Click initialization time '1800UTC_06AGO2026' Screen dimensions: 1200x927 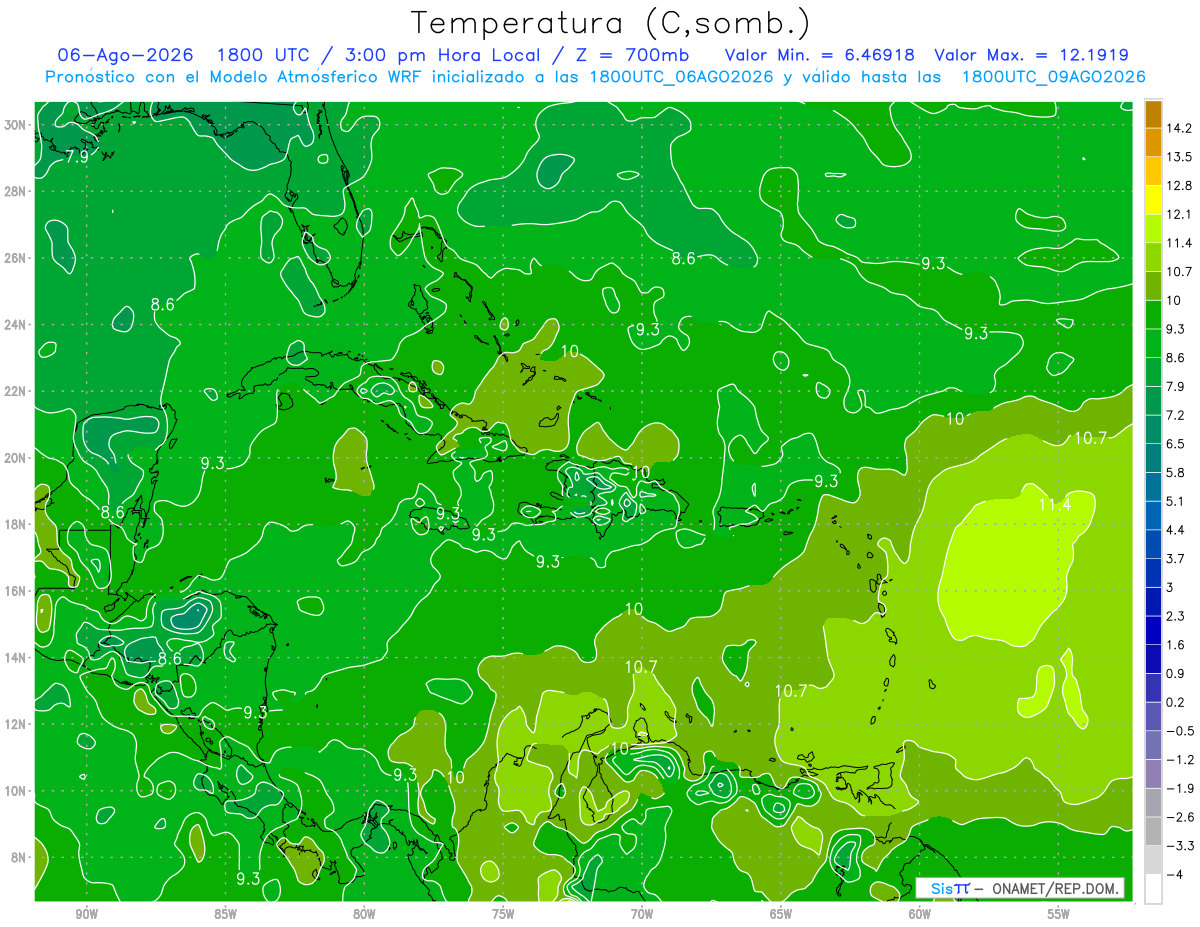(681, 77)
